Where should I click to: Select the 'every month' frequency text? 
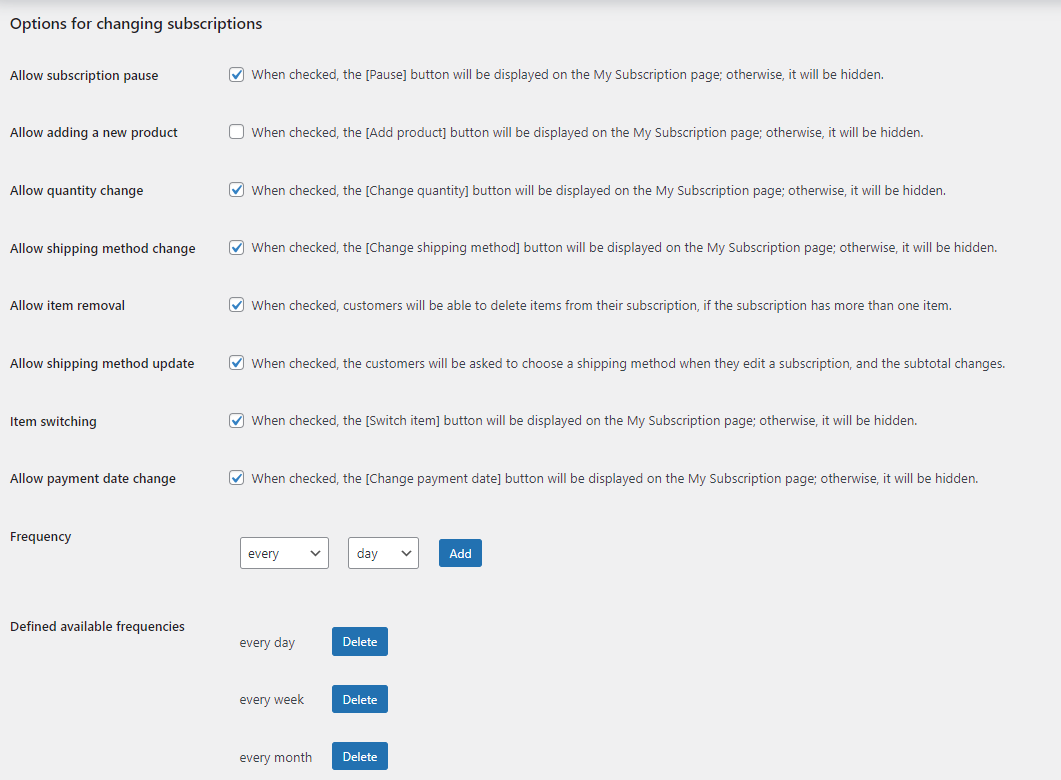(276, 757)
